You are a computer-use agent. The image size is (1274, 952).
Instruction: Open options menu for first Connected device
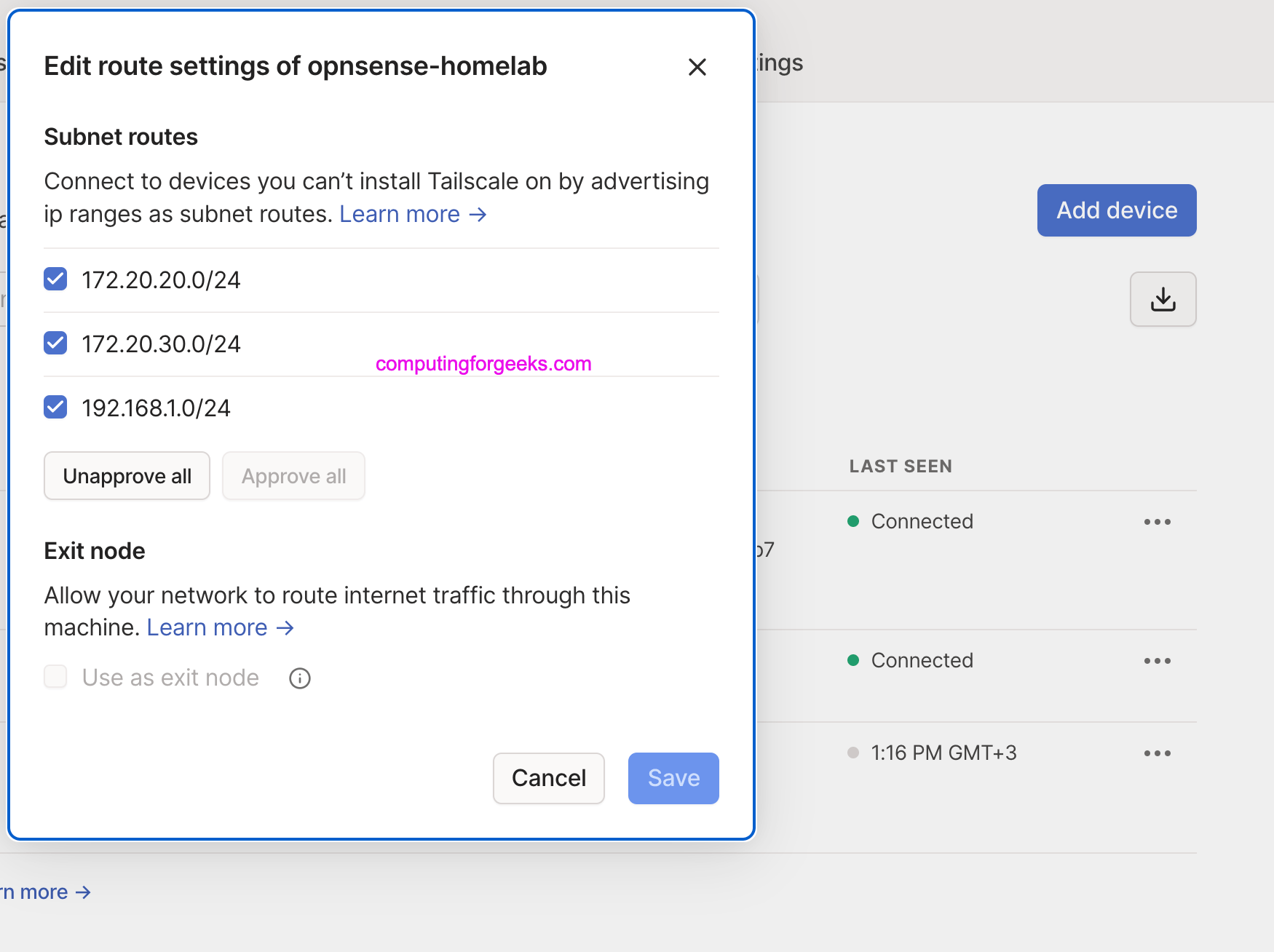[1157, 522]
